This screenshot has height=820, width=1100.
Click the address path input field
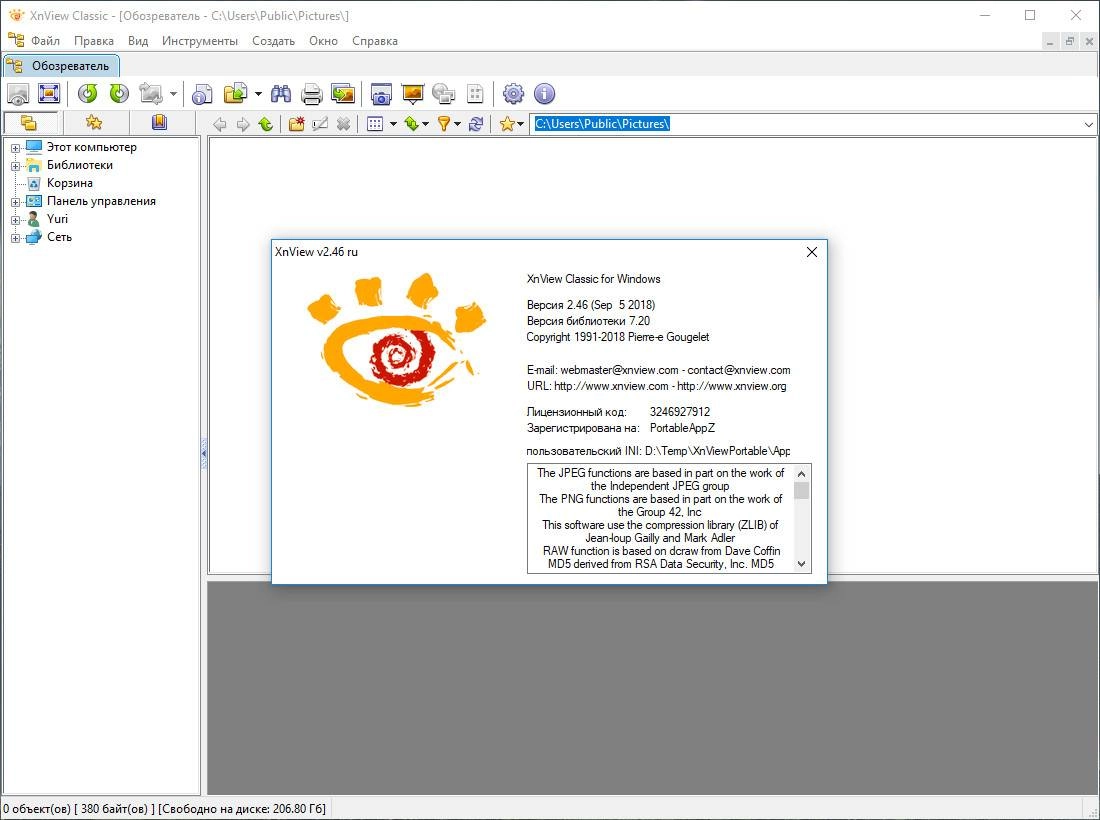pos(805,124)
